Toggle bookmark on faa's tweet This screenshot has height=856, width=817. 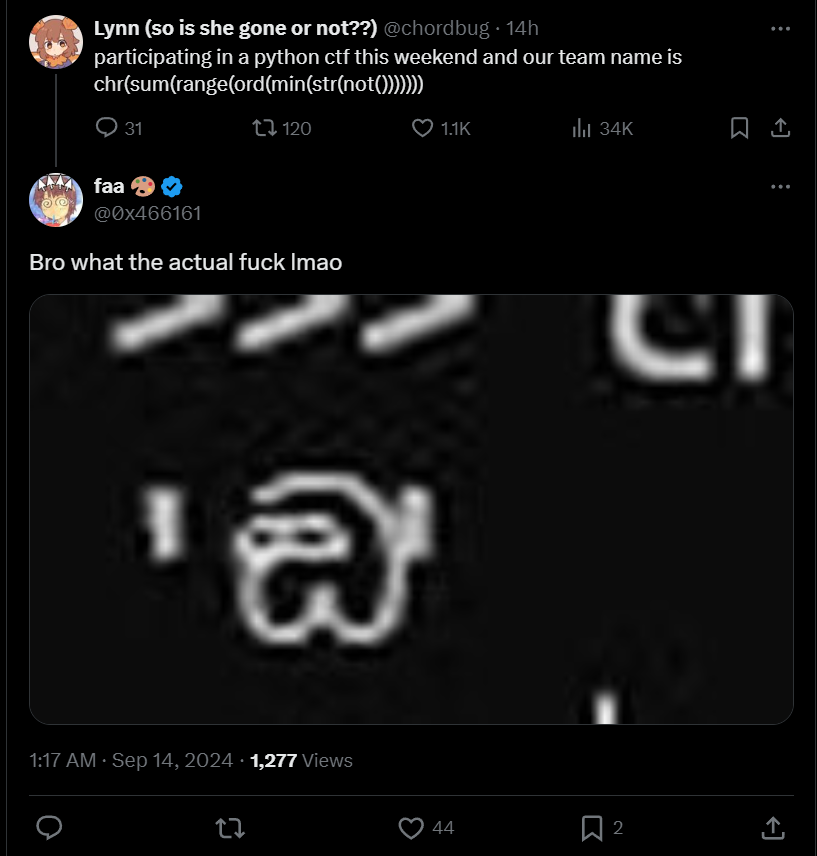click(592, 828)
